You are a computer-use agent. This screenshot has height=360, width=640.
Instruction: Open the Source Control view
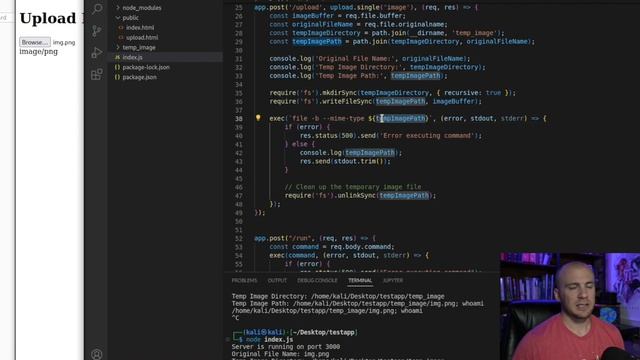[97, 31]
